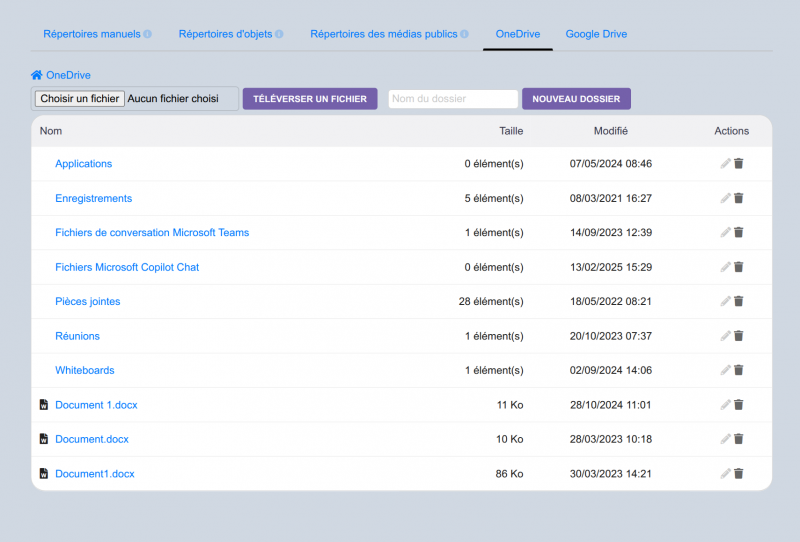Open the Enregistrements folder
The image size is (800, 542).
click(93, 198)
